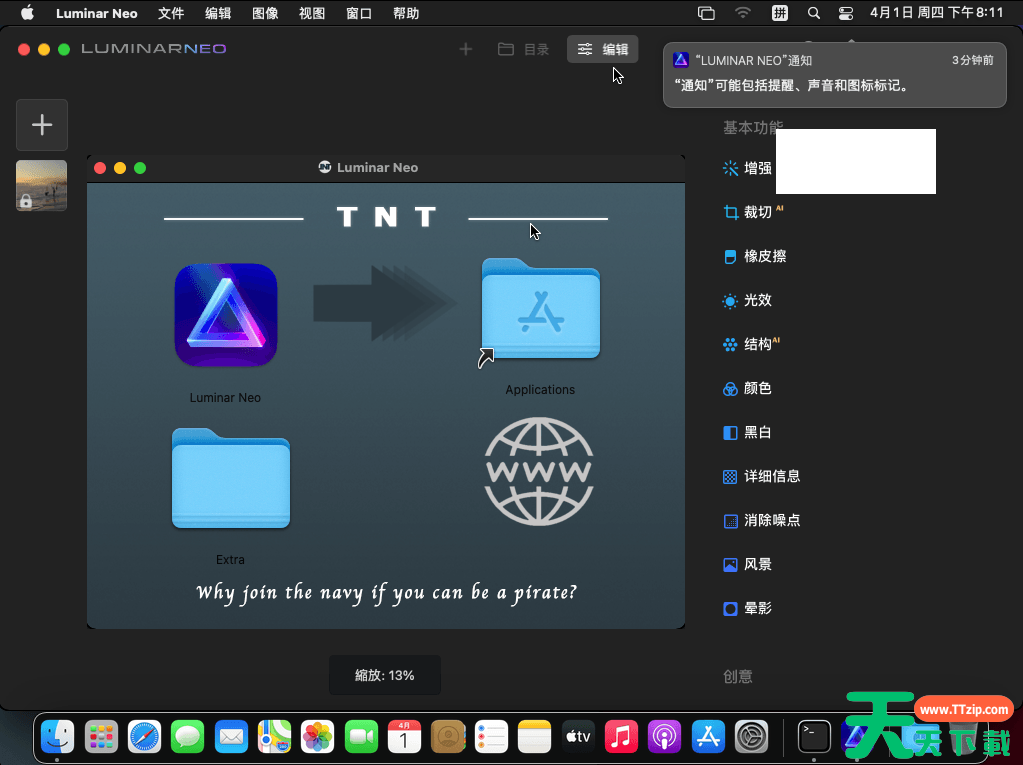
Task: Open the 编辑 menu in the menu bar
Action: [x=218, y=13]
